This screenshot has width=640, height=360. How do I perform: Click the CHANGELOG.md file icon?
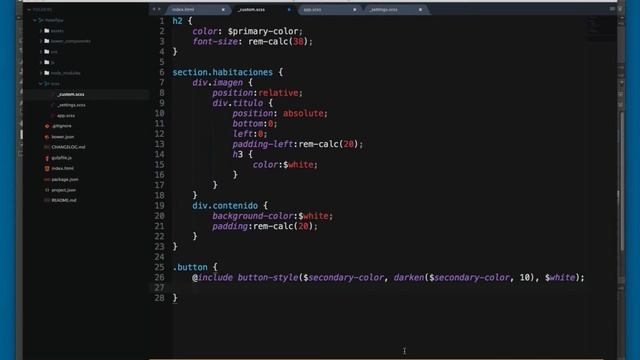coord(47,147)
